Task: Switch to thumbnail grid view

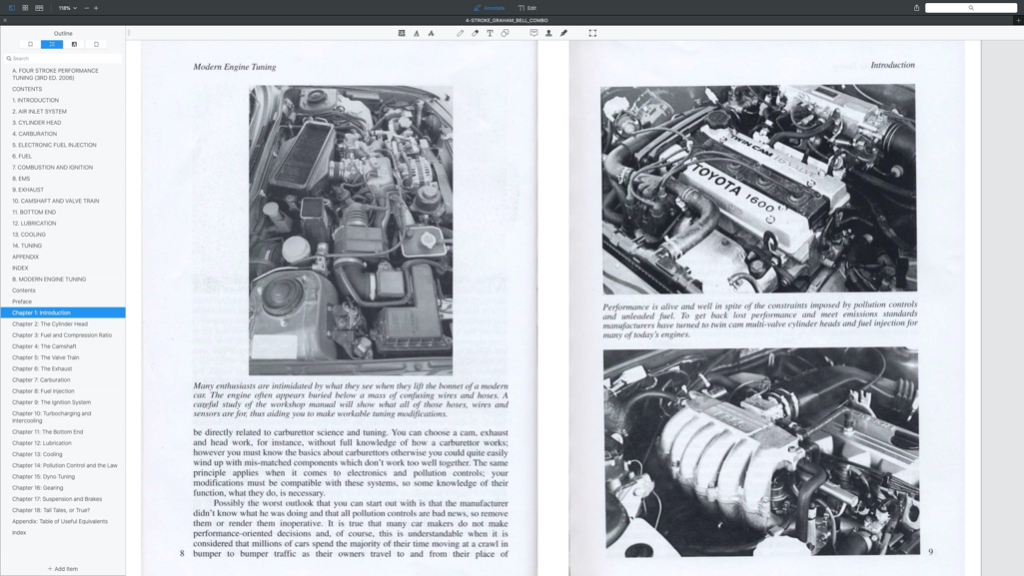Action: pos(25,8)
